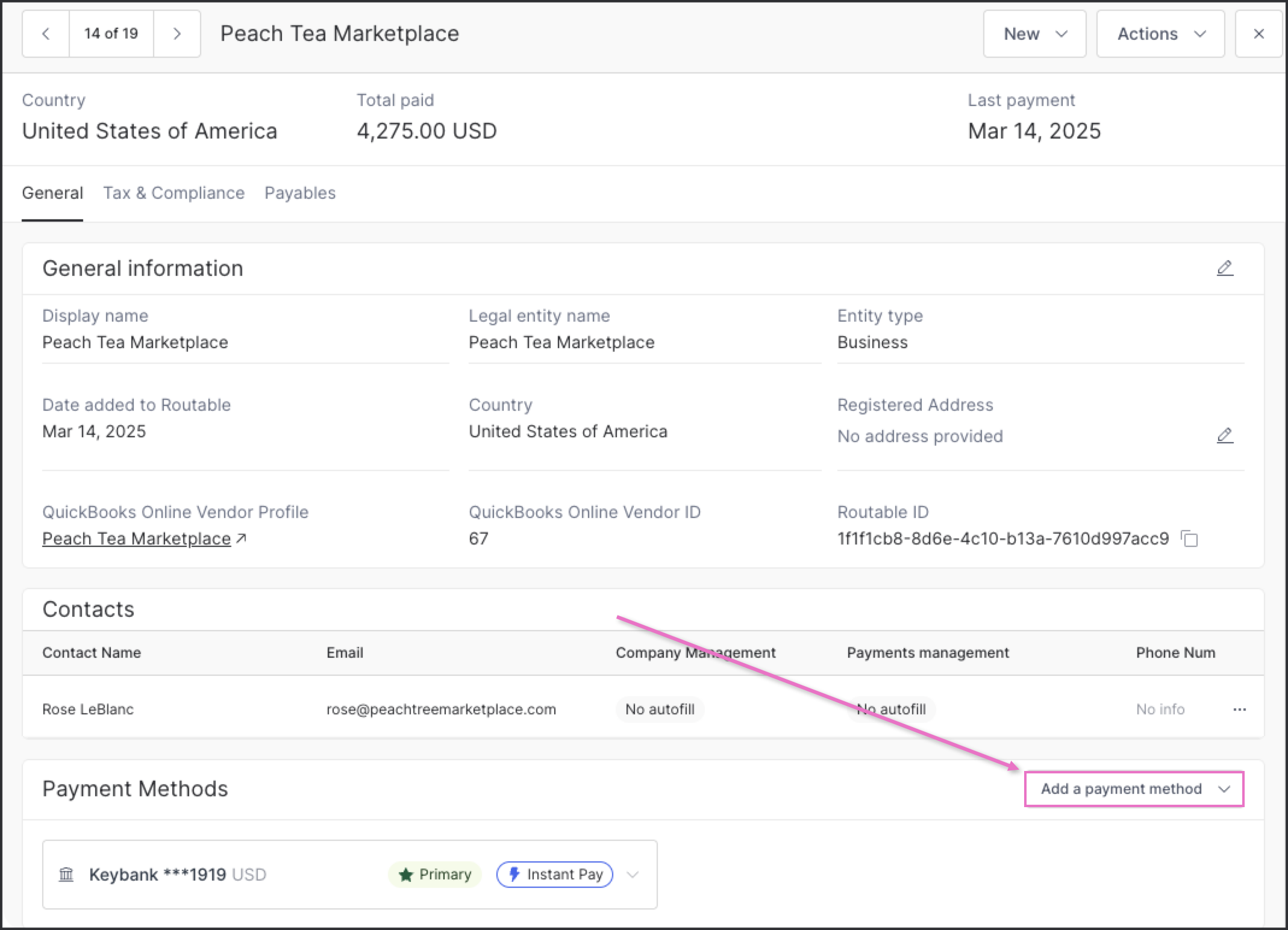Click the Instant Pay badge
The image size is (1288, 930).
click(555, 875)
